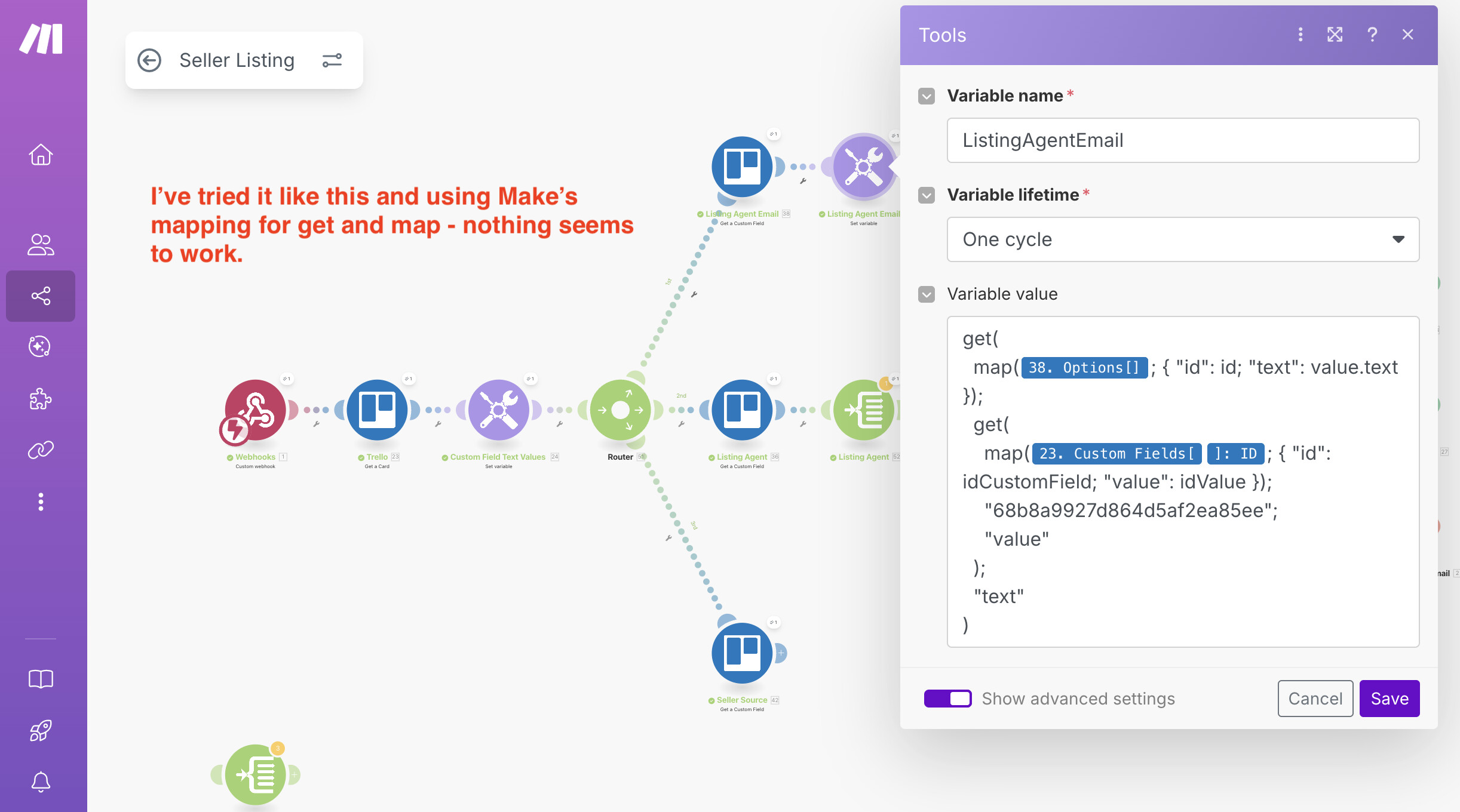This screenshot has width=1460, height=812.
Task: Open scenario settings next to Seller Listing
Action: click(x=332, y=60)
